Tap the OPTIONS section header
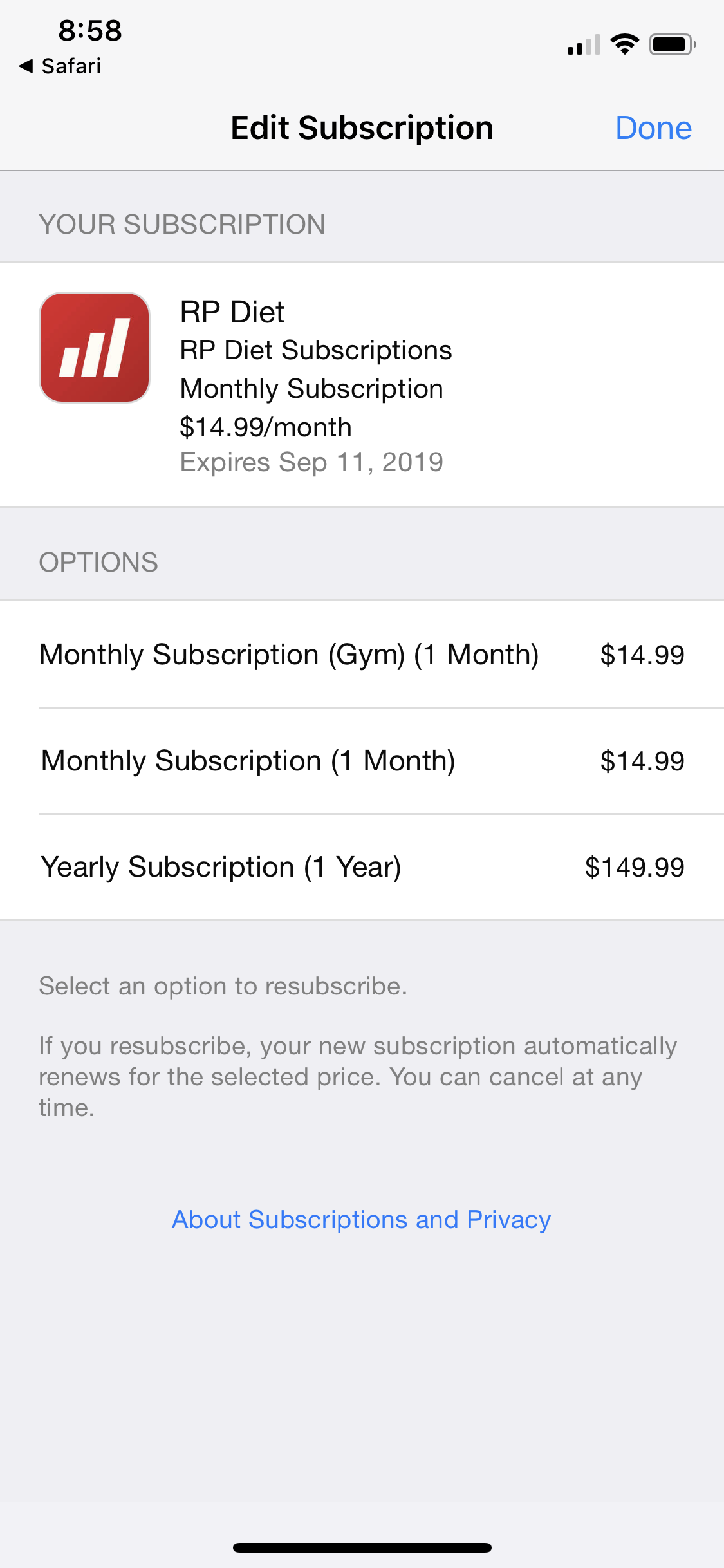The height and width of the screenshot is (1568, 724). [98, 563]
